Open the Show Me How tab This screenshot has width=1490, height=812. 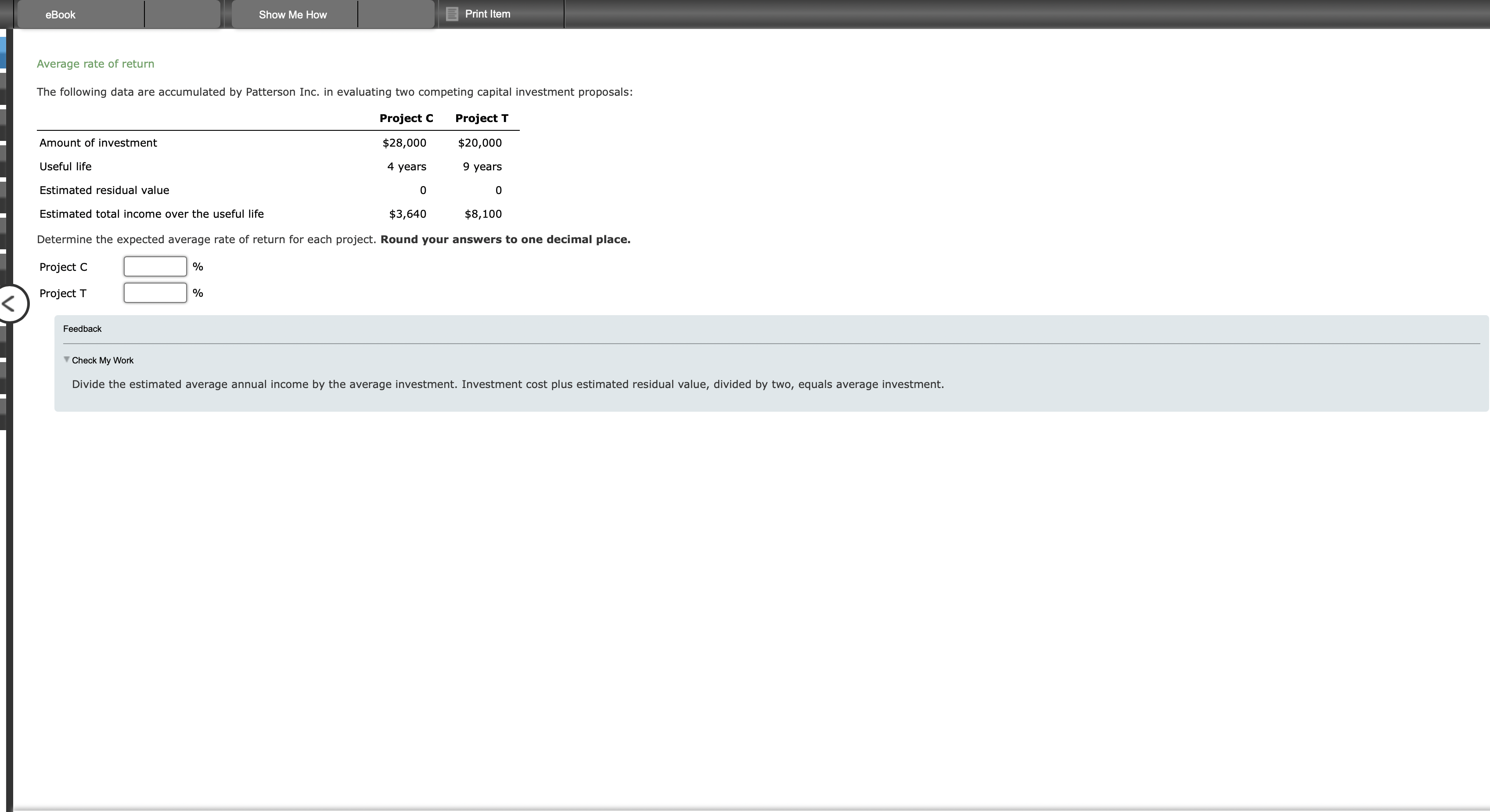click(x=293, y=14)
